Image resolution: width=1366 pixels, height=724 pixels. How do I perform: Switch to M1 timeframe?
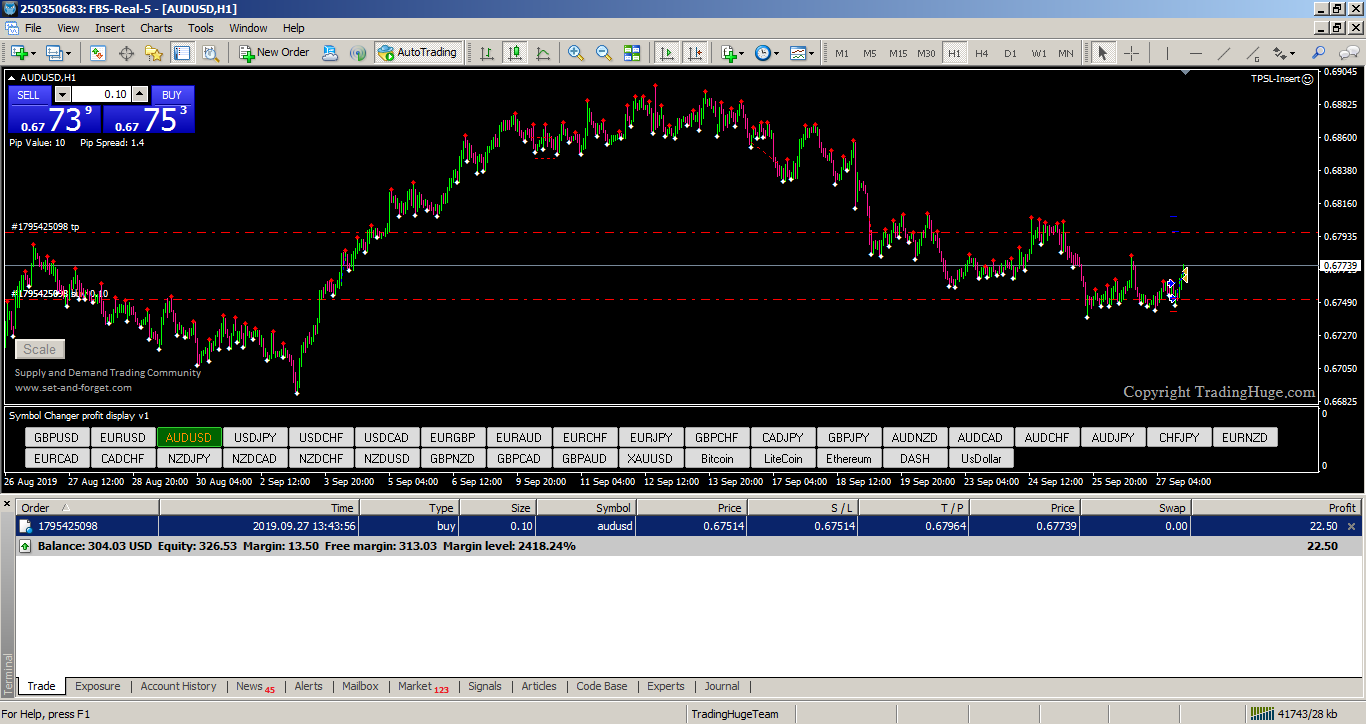tap(842, 53)
